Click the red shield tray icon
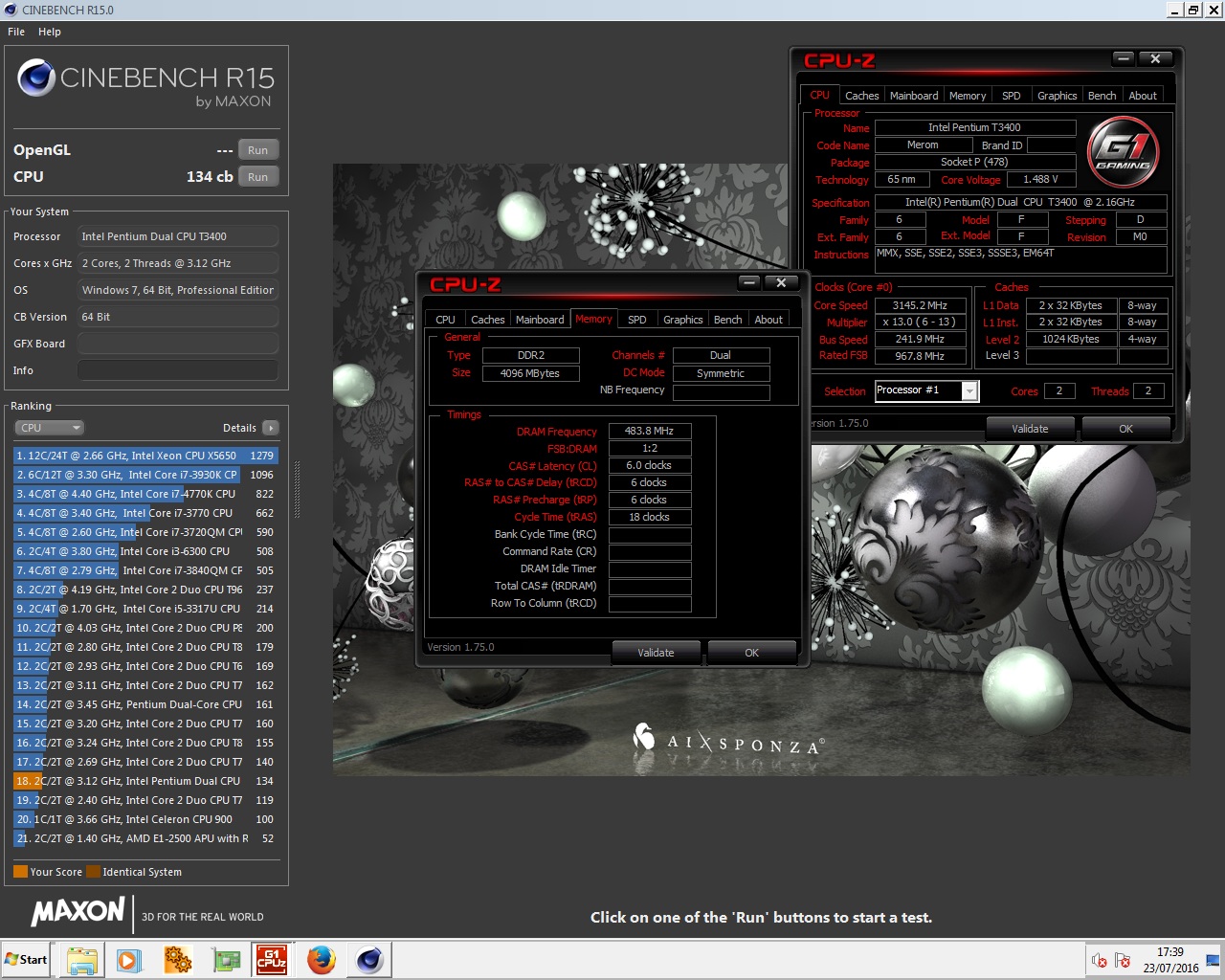 (1100, 960)
